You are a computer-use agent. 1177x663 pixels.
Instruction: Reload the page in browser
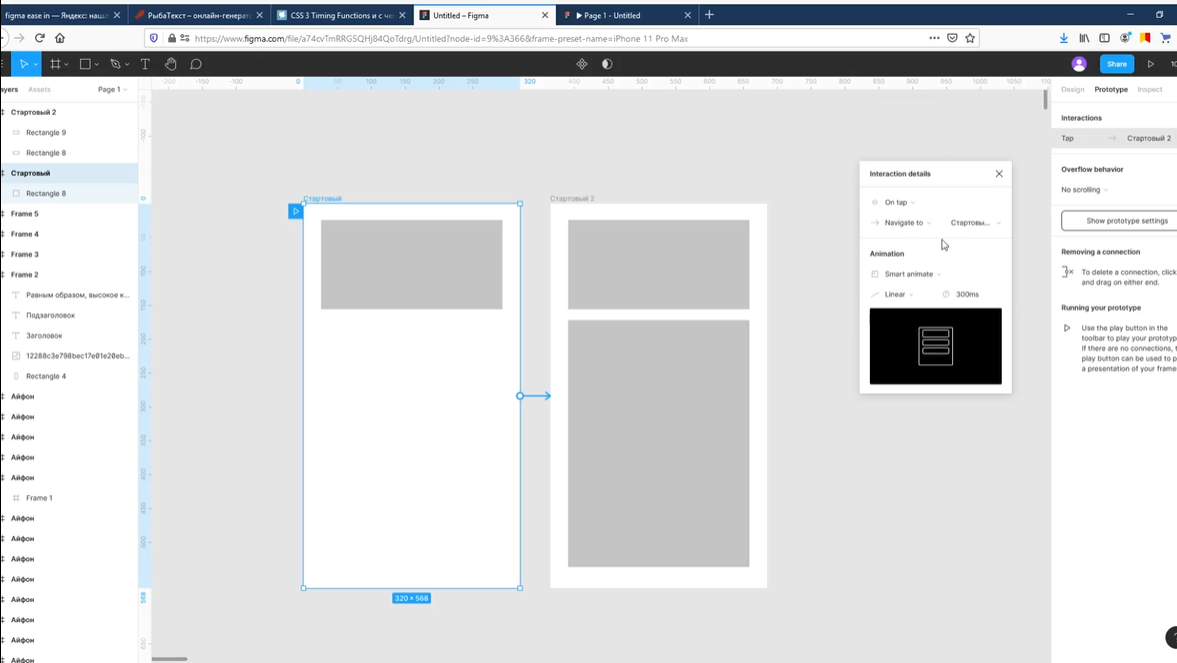[40, 38]
